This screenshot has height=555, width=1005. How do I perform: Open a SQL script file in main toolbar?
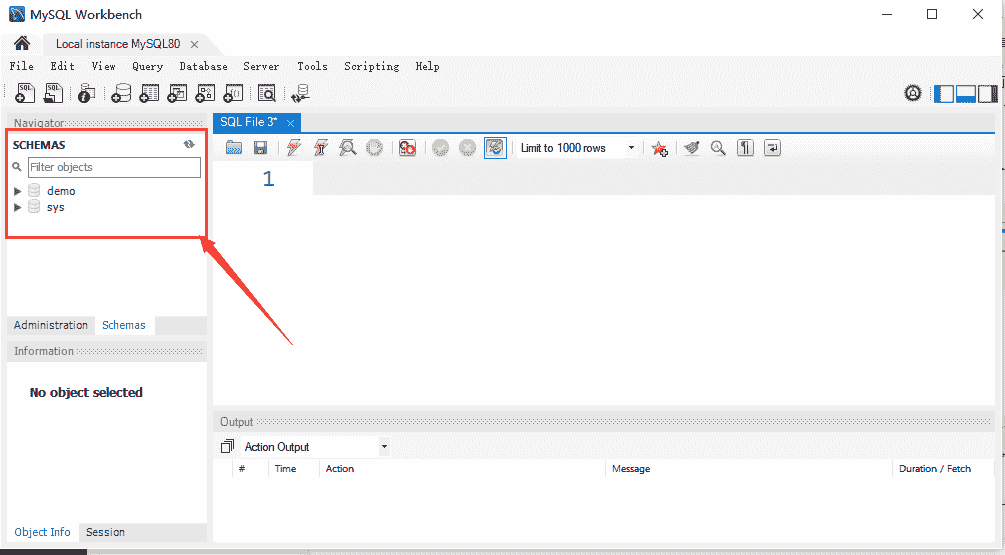[53, 93]
